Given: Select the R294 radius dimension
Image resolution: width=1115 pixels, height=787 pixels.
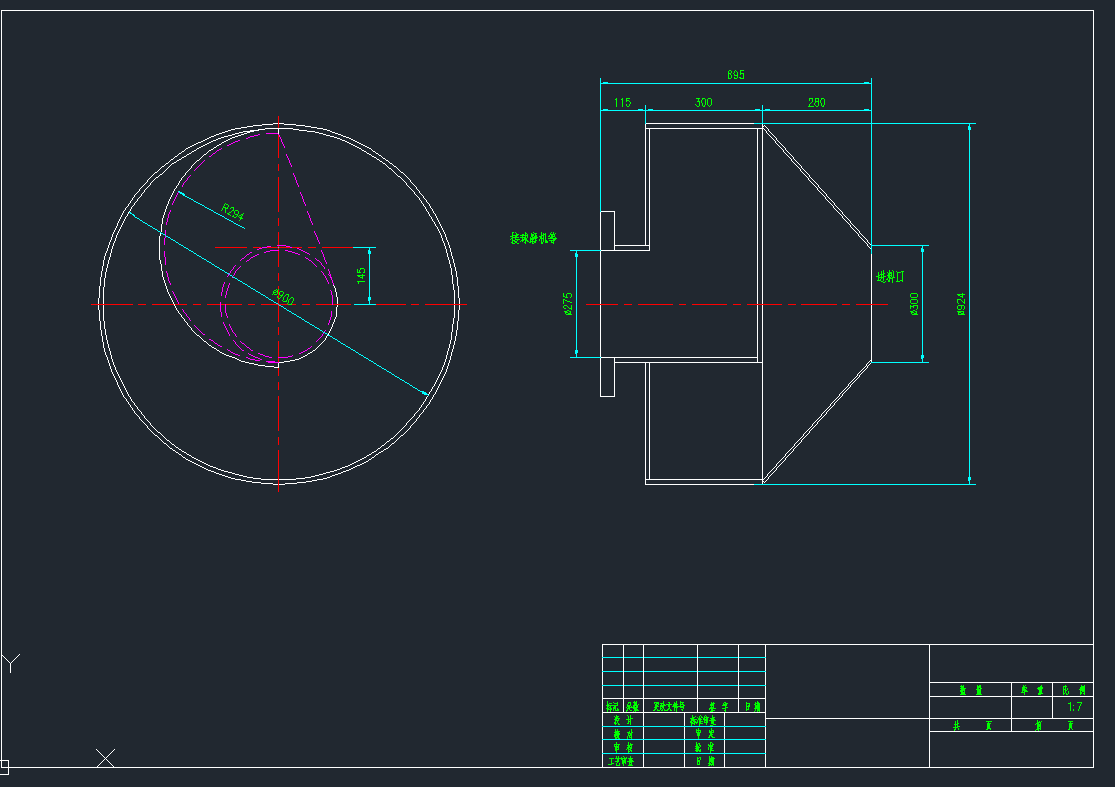Looking at the screenshot, I should (232, 212).
